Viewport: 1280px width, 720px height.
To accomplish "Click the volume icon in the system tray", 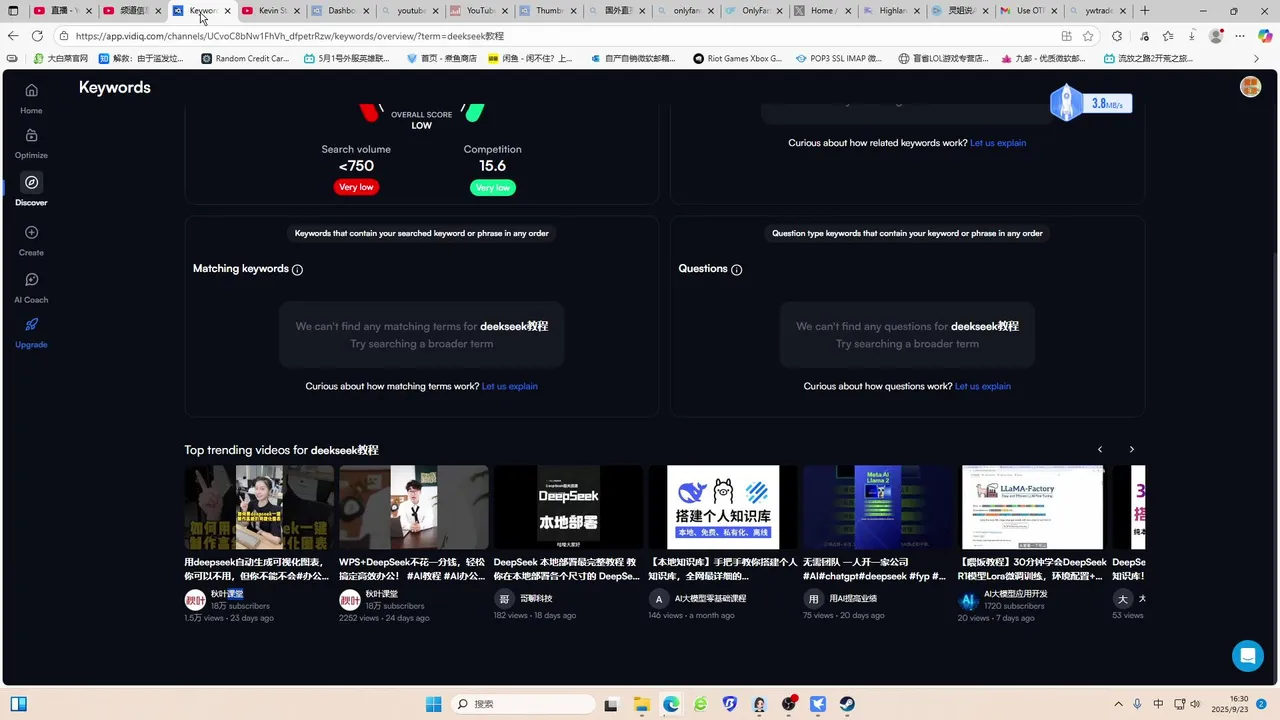I will (1194, 704).
